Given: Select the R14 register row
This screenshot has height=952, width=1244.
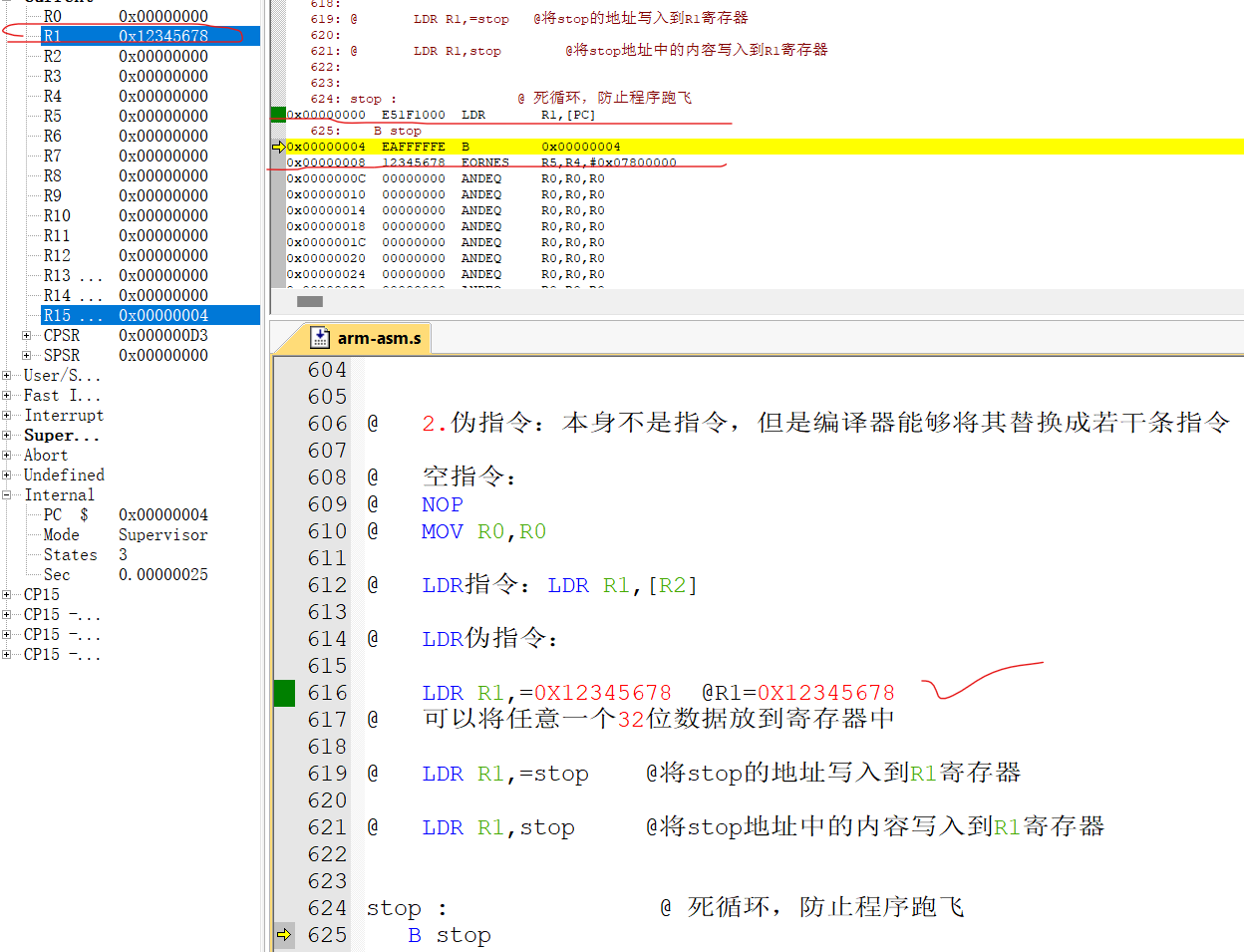Looking at the screenshot, I should click(x=150, y=295).
